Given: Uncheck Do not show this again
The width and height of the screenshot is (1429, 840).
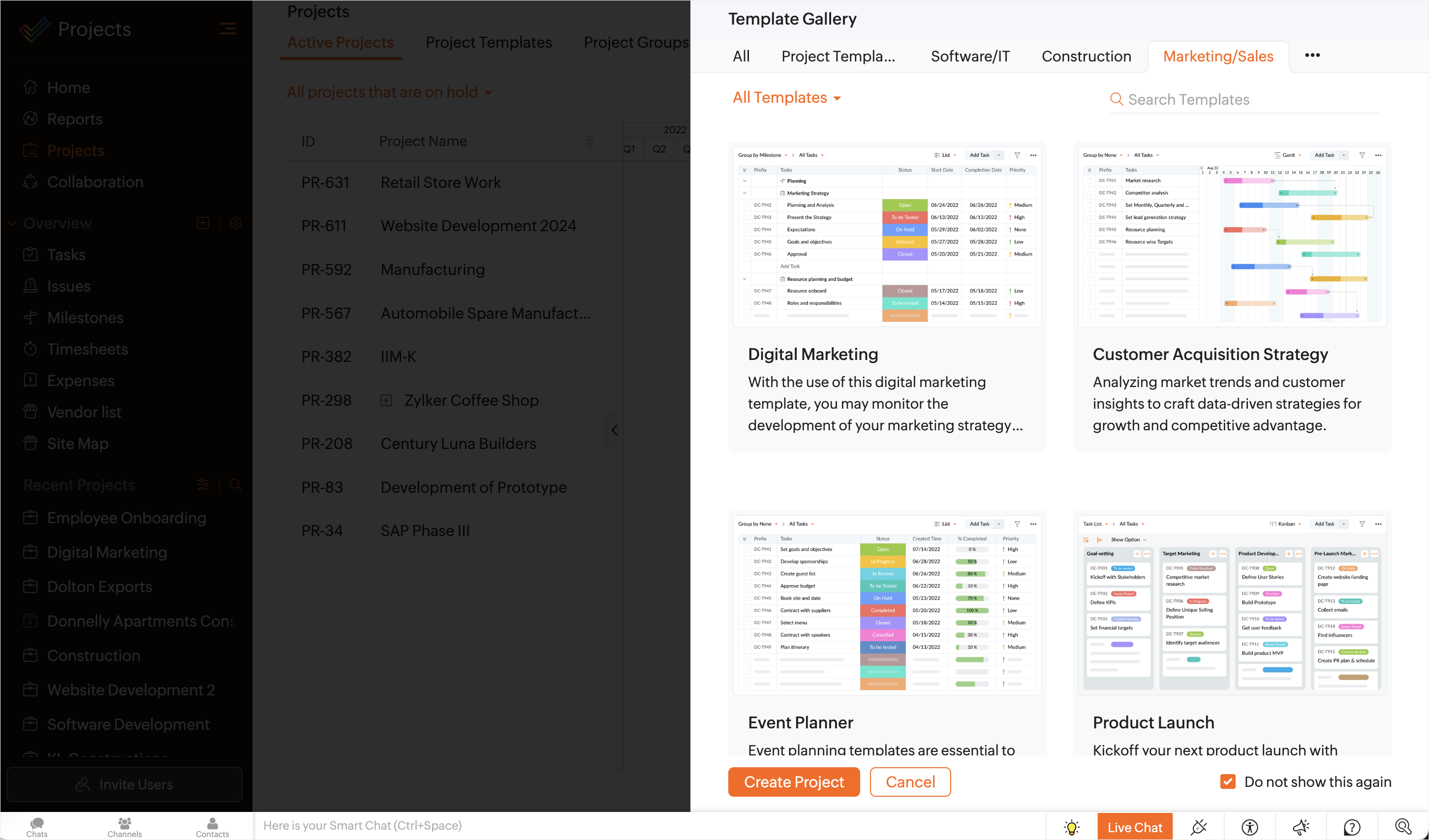Looking at the screenshot, I should tap(1228, 781).
